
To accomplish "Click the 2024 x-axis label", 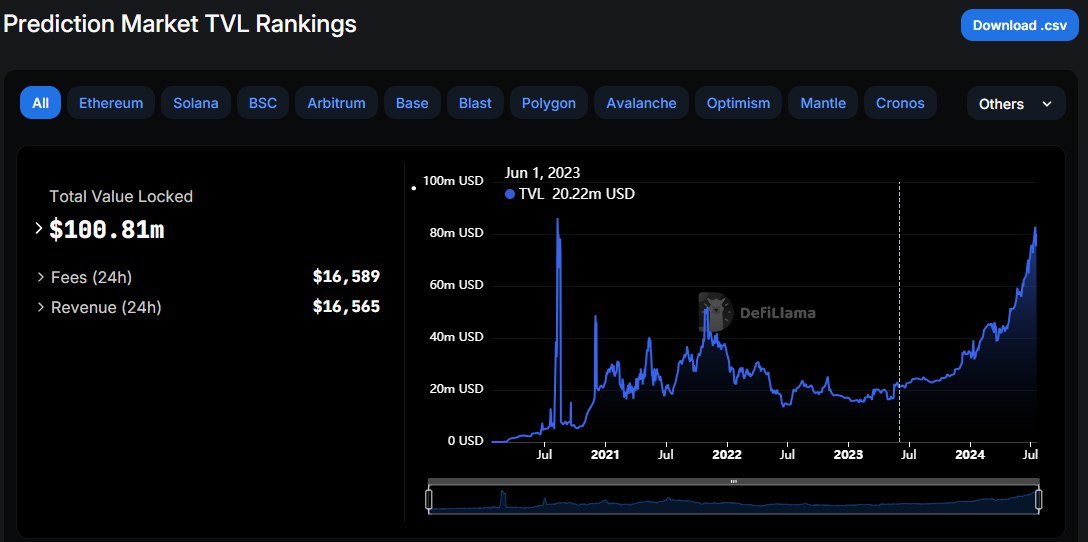I will [969, 455].
